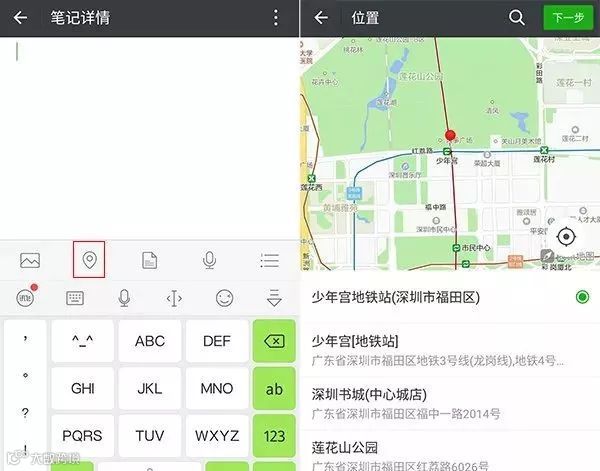Tap the WXYZ key
The width and height of the screenshot is (600, 471).
217,435
